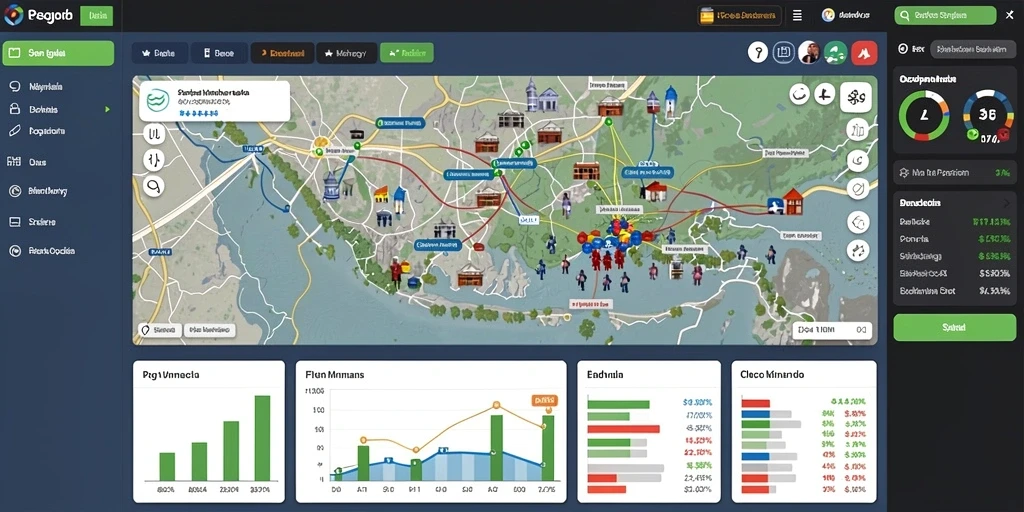Open the gray dropdown field in the right panel
The width and height of the screenshot is (1024, 512).
coord(973,49)
